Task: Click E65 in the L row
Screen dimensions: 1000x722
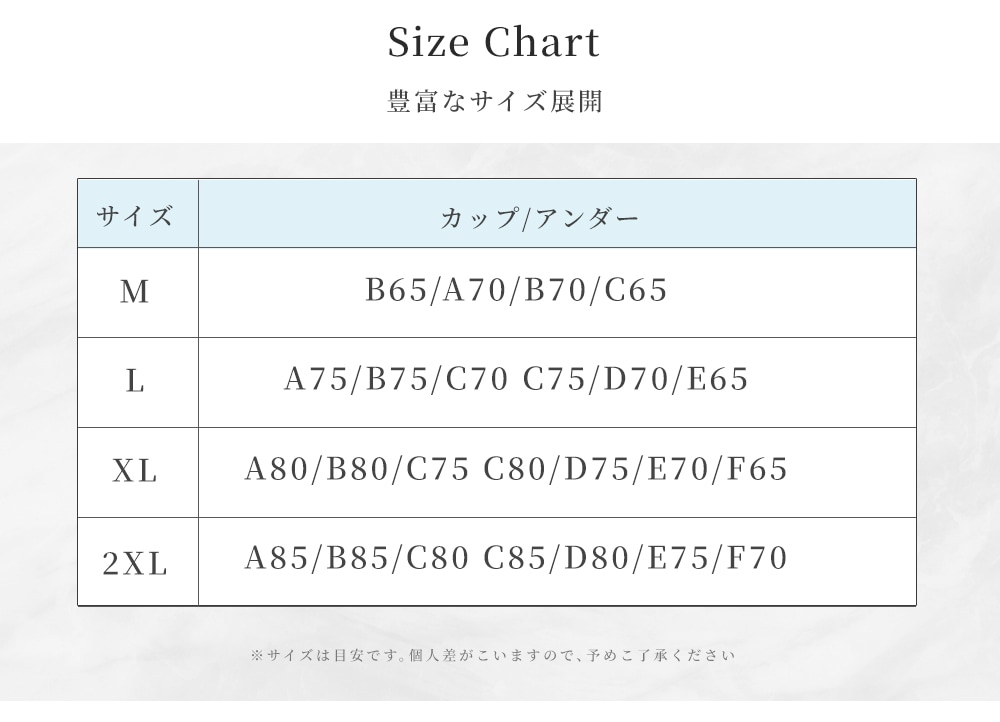Action: [717, 380]
